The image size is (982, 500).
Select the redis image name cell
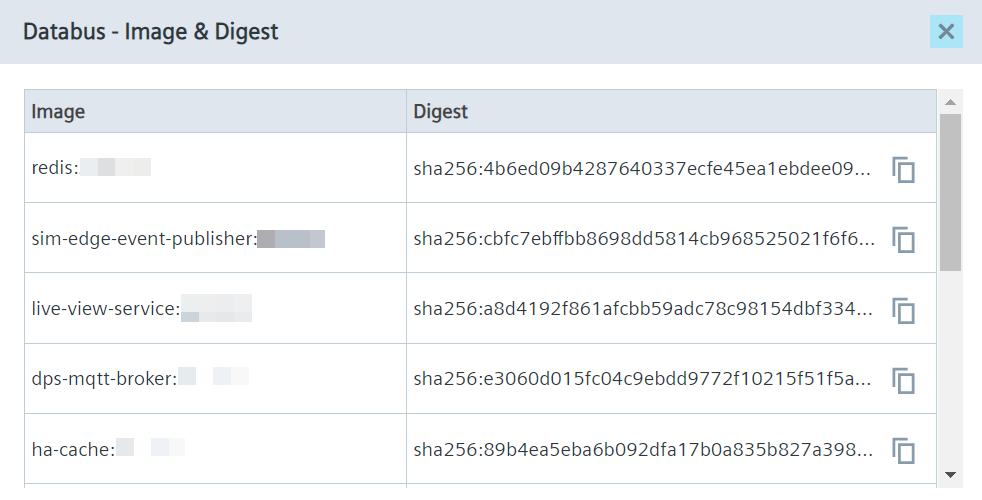215,168
